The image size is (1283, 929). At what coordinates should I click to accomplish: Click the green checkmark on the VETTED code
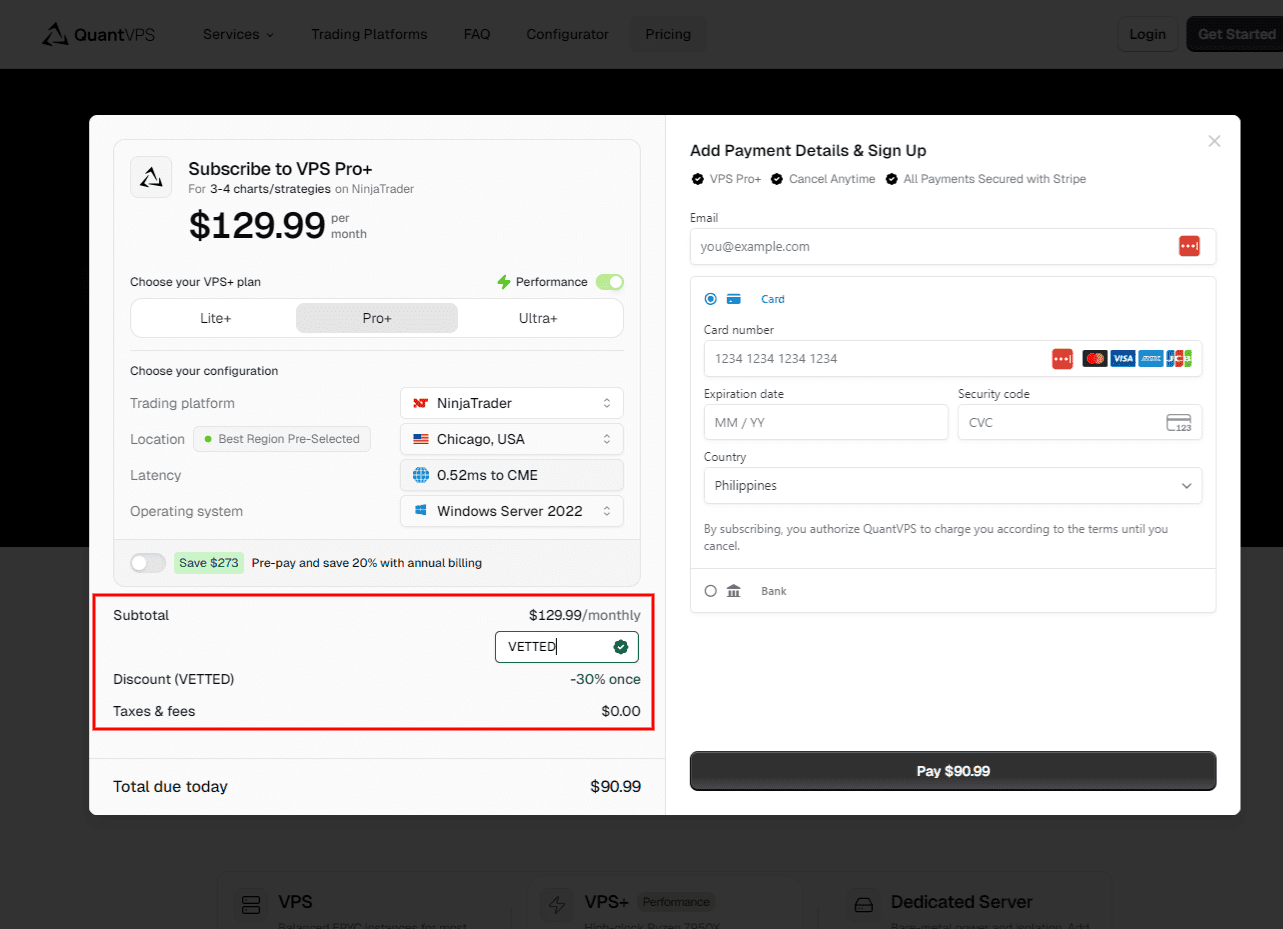(x=621, y=646)
